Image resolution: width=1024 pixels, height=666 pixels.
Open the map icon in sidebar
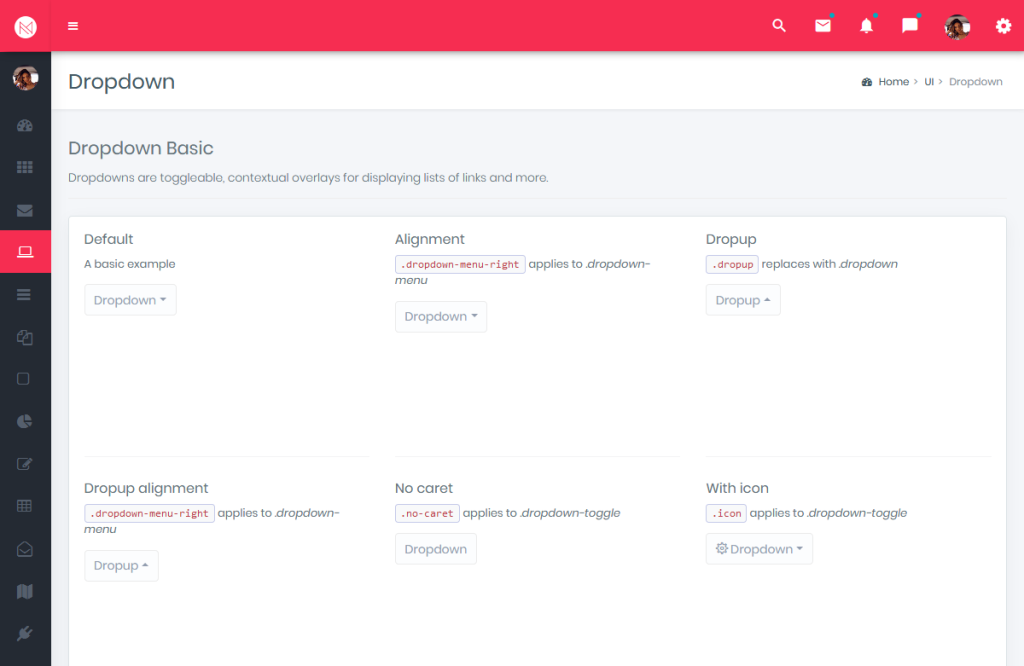pyautogui.click(x=25, y=592)
